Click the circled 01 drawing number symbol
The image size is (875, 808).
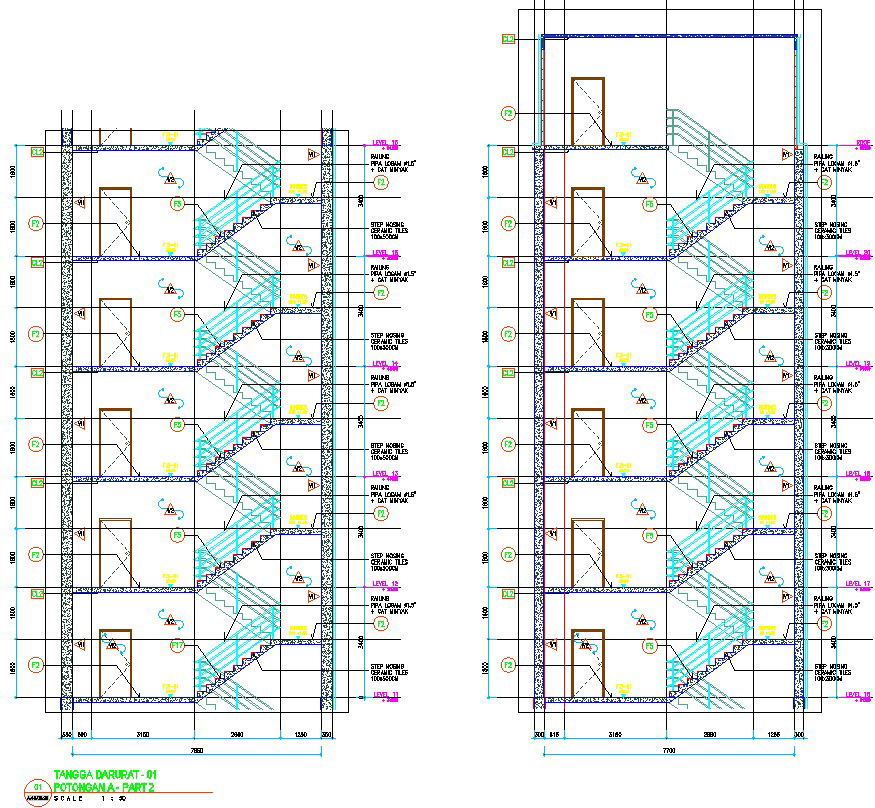pyautogui.click(x=39, y=787)
